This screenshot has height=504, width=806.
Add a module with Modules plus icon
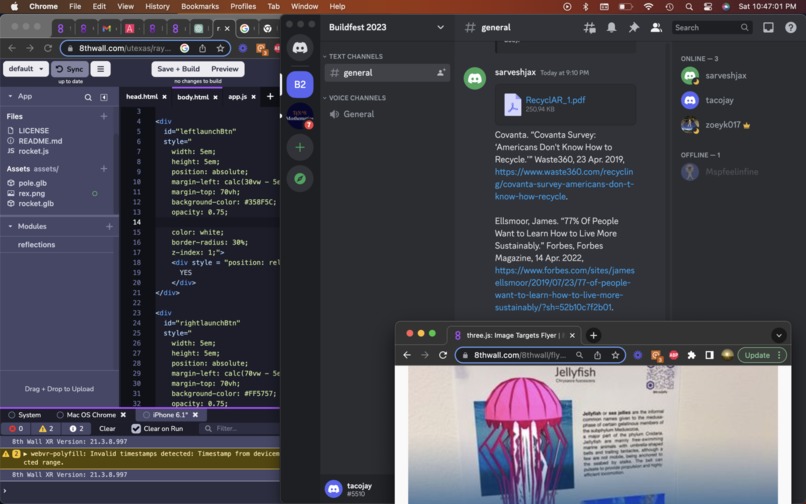pos(109,226)
